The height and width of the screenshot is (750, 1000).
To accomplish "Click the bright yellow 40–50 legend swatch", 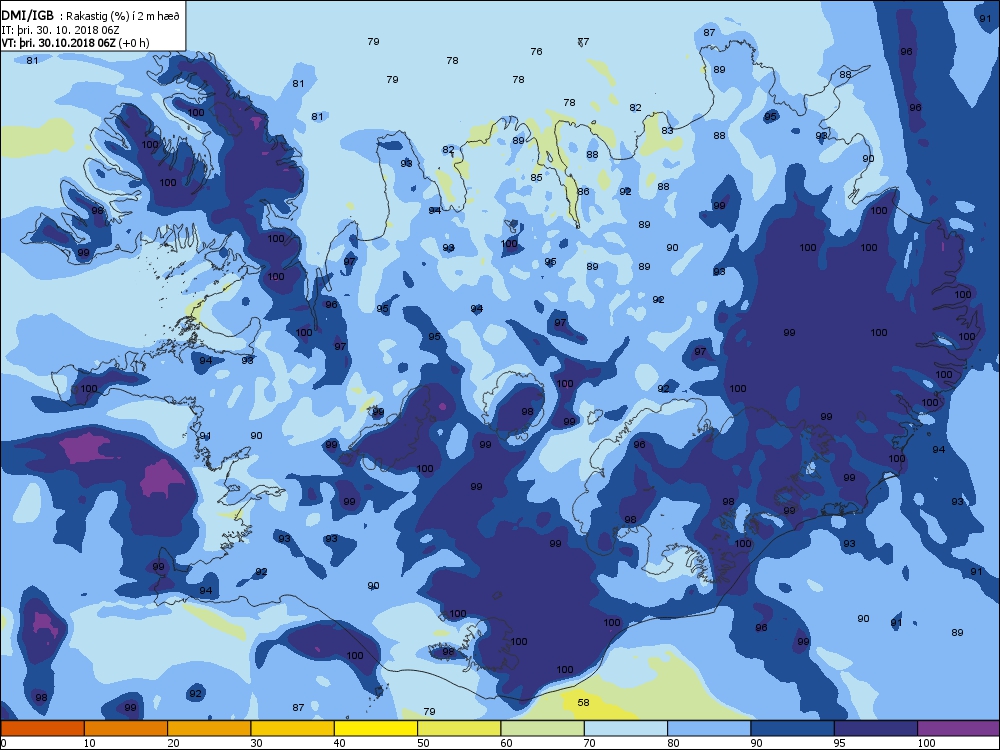I will click(x=376, y=728).
